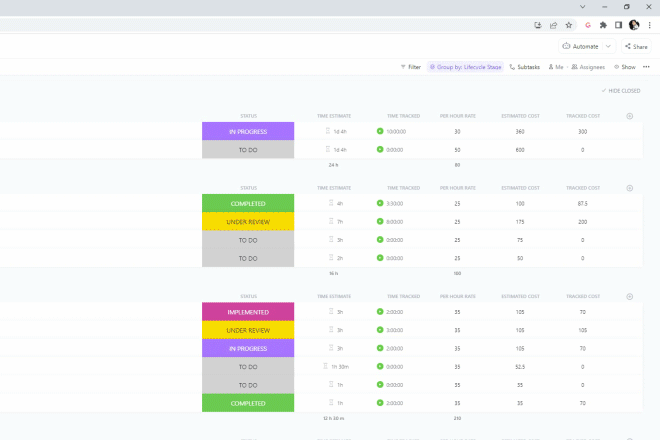Click the pink IMPLEMENTED status cell
Image resolution: width=660 pixels, height=440 pixels.
pyautogui.click(x=248, y=312)
